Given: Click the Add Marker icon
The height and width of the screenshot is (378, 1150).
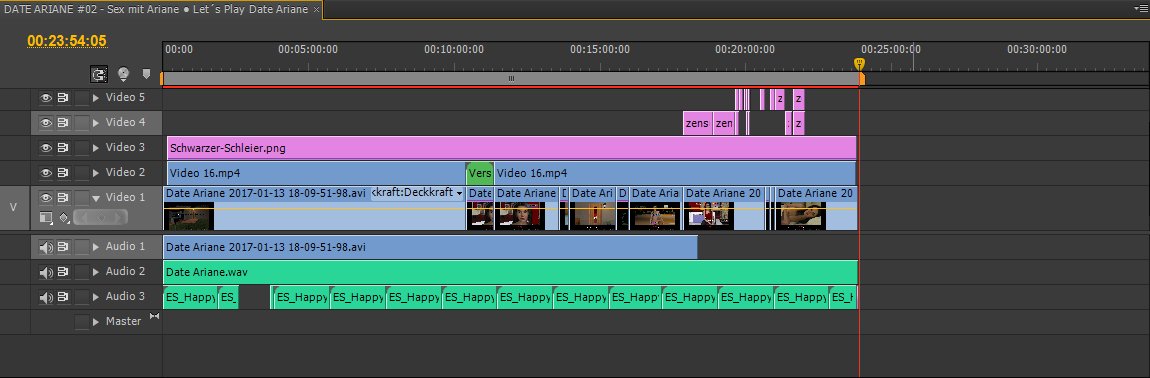Looking at the screenshot, I should point(147,73).
